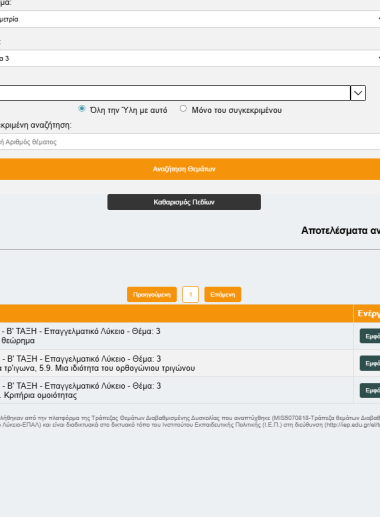Open the Θέμα 3 dropdown
The height and width of the screenshot is (517, 380).
point(190,59)
